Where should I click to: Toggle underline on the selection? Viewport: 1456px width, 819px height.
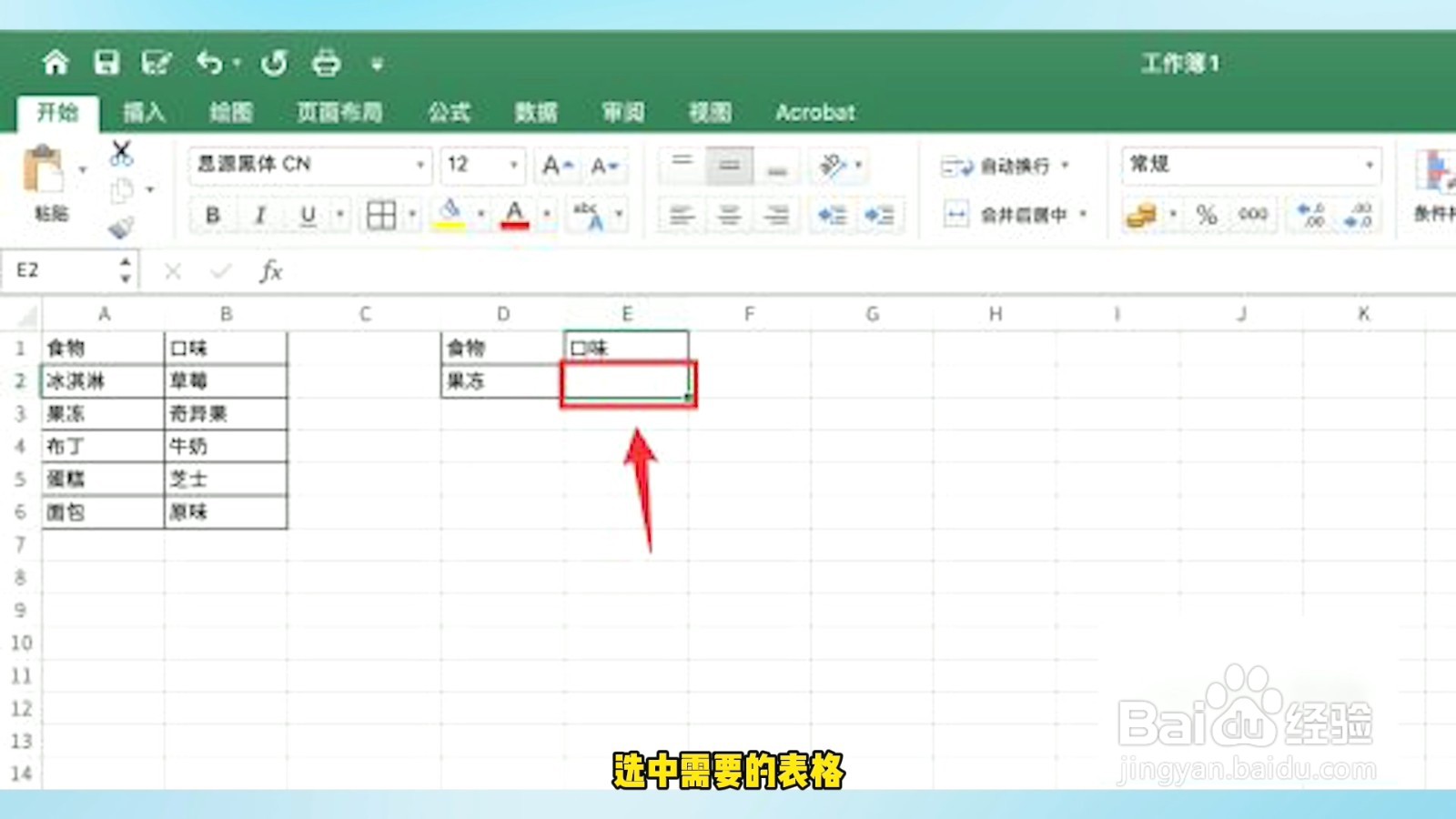[x=307, y=216]
